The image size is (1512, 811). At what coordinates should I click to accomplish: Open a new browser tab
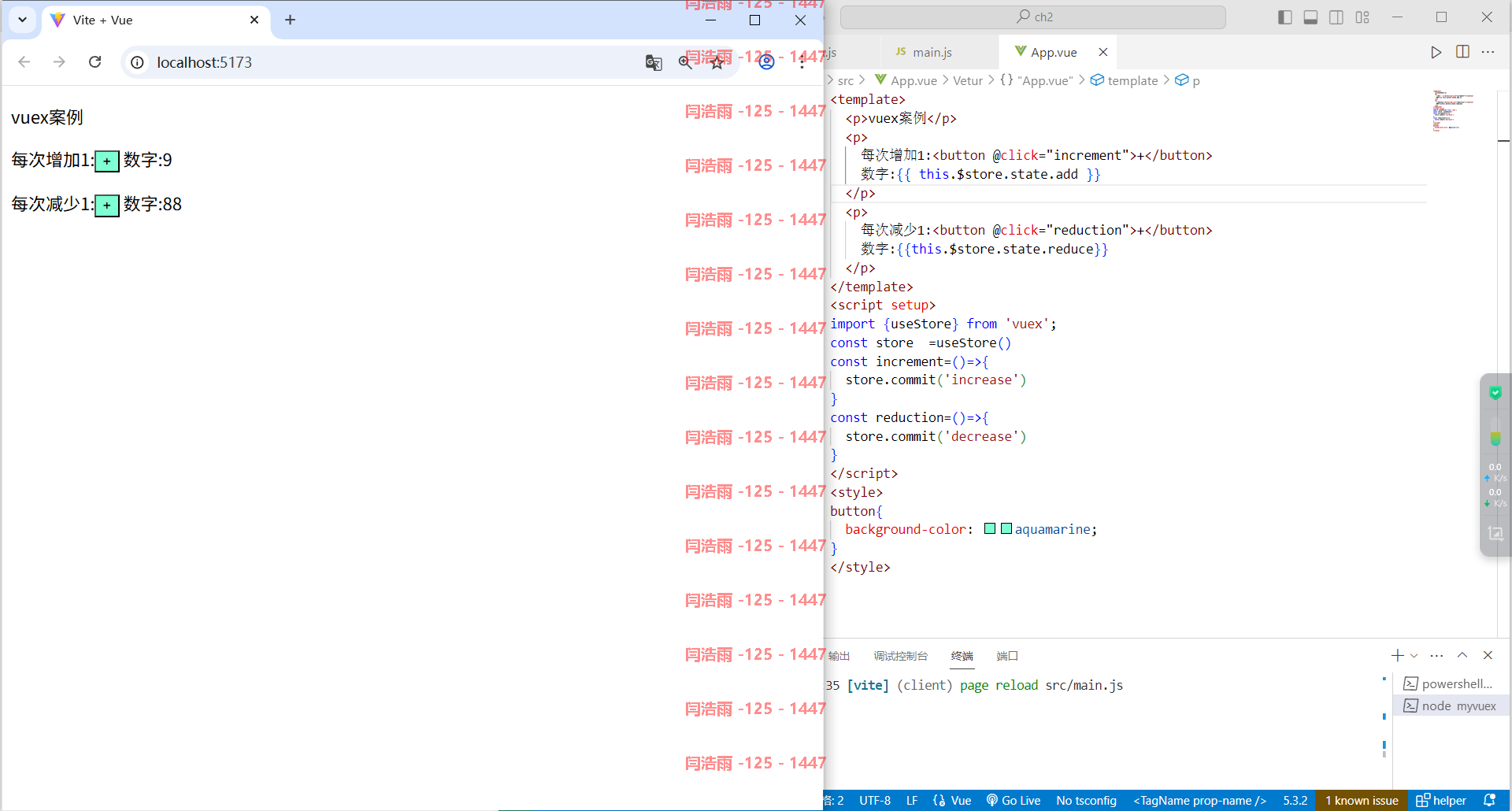pyautogui.click(x=290, y=20)
